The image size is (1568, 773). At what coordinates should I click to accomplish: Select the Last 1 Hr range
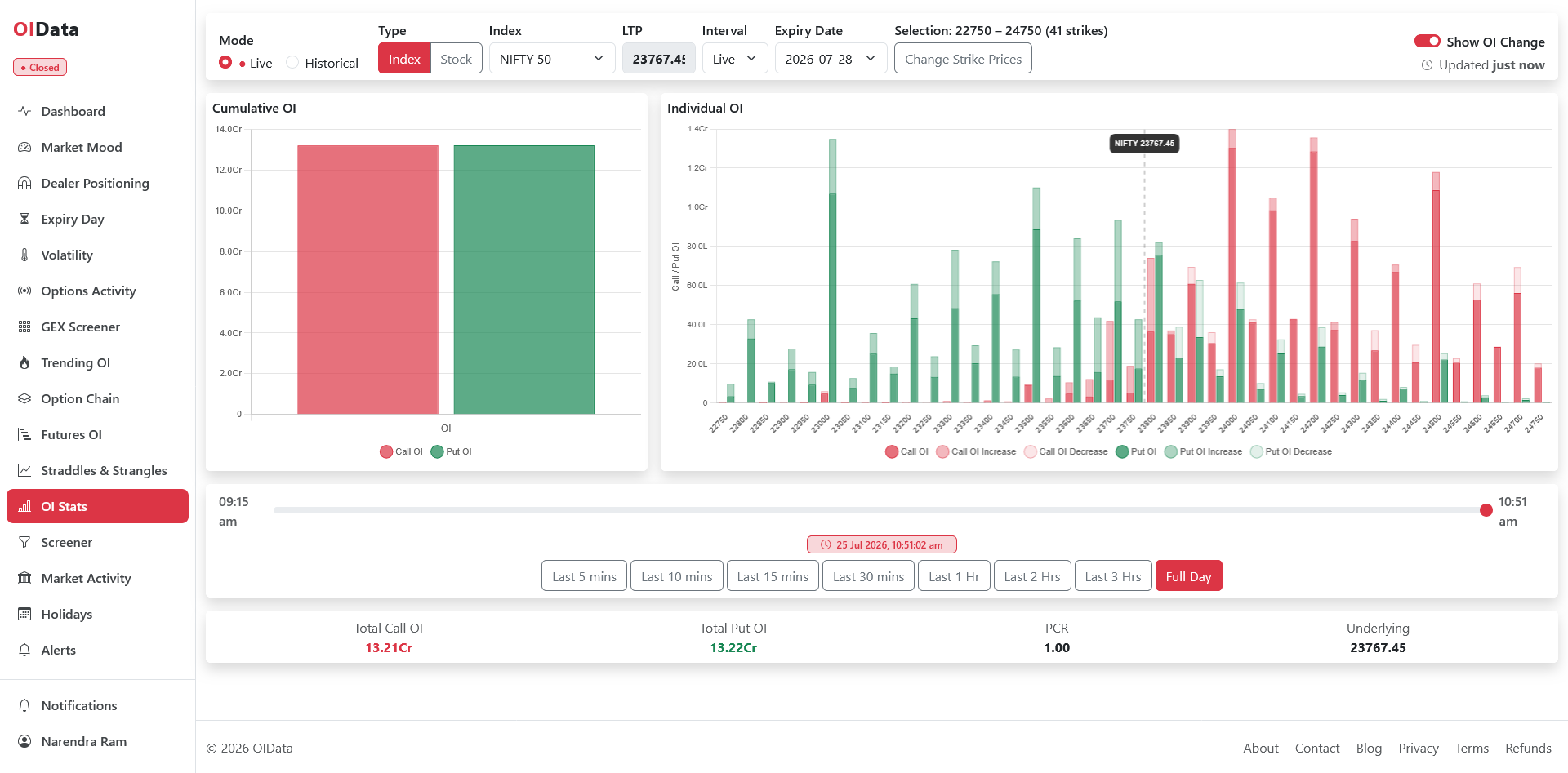(x=954, y=576)
